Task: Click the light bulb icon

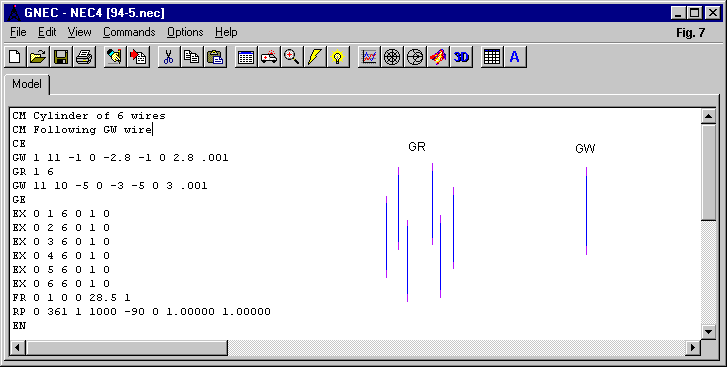Action: click(x=338, y=57)
